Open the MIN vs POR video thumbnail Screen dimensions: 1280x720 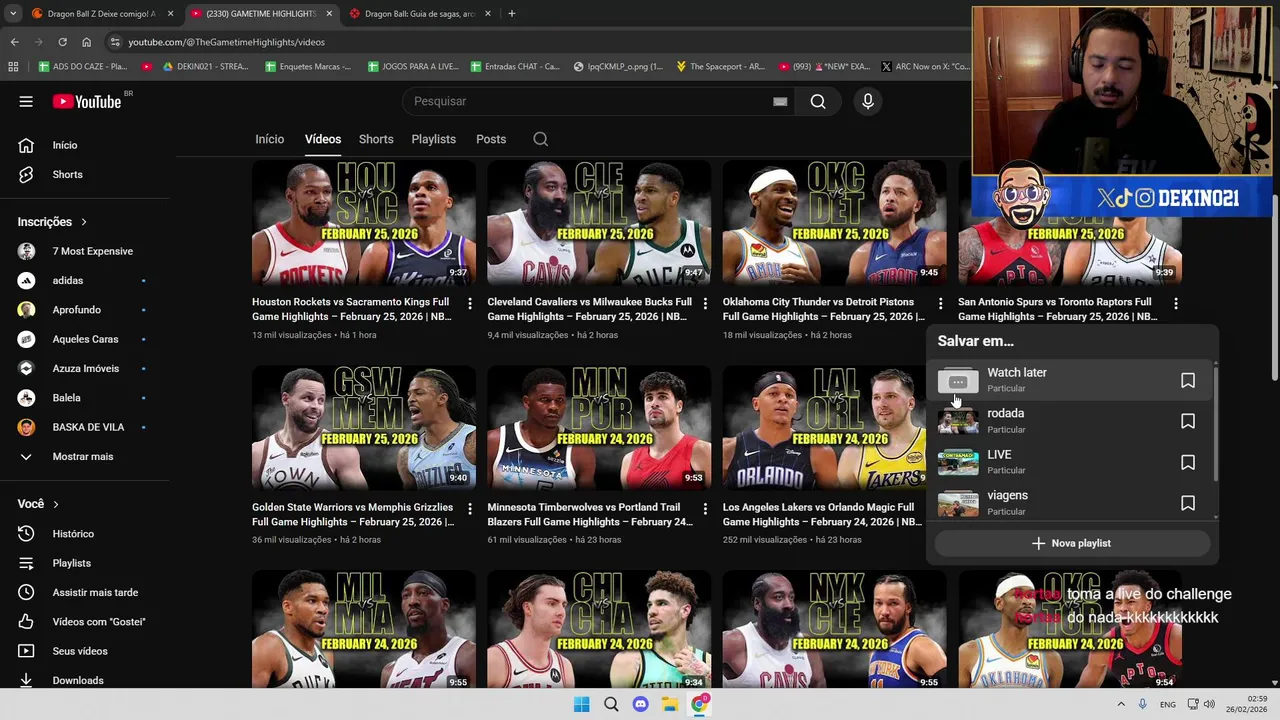(599, 428)
